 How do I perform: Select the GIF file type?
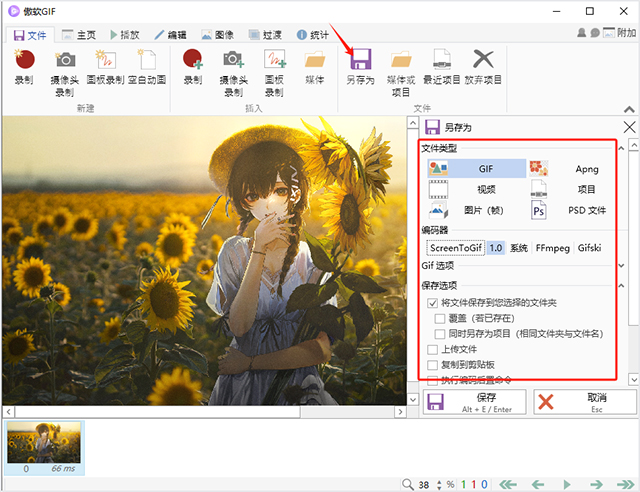(x=476, y=168)
